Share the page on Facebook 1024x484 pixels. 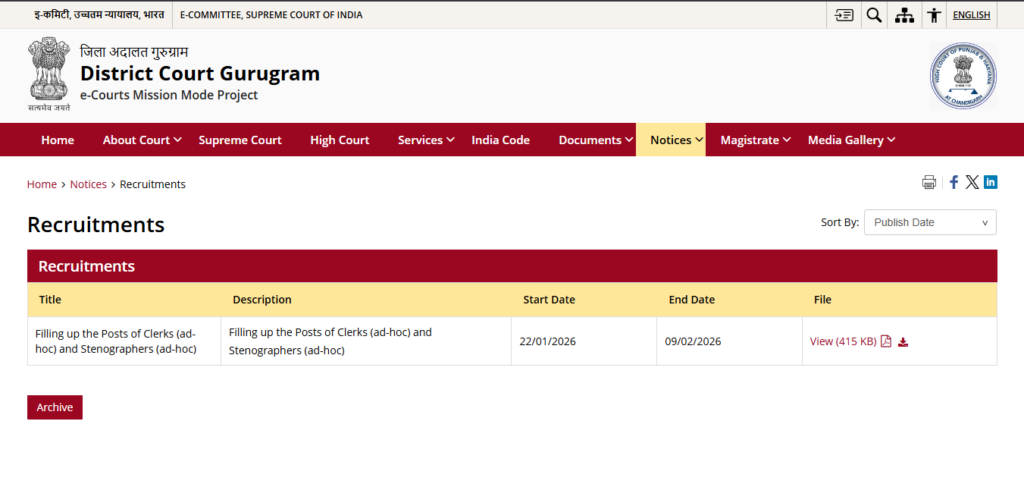click(953, 182)
